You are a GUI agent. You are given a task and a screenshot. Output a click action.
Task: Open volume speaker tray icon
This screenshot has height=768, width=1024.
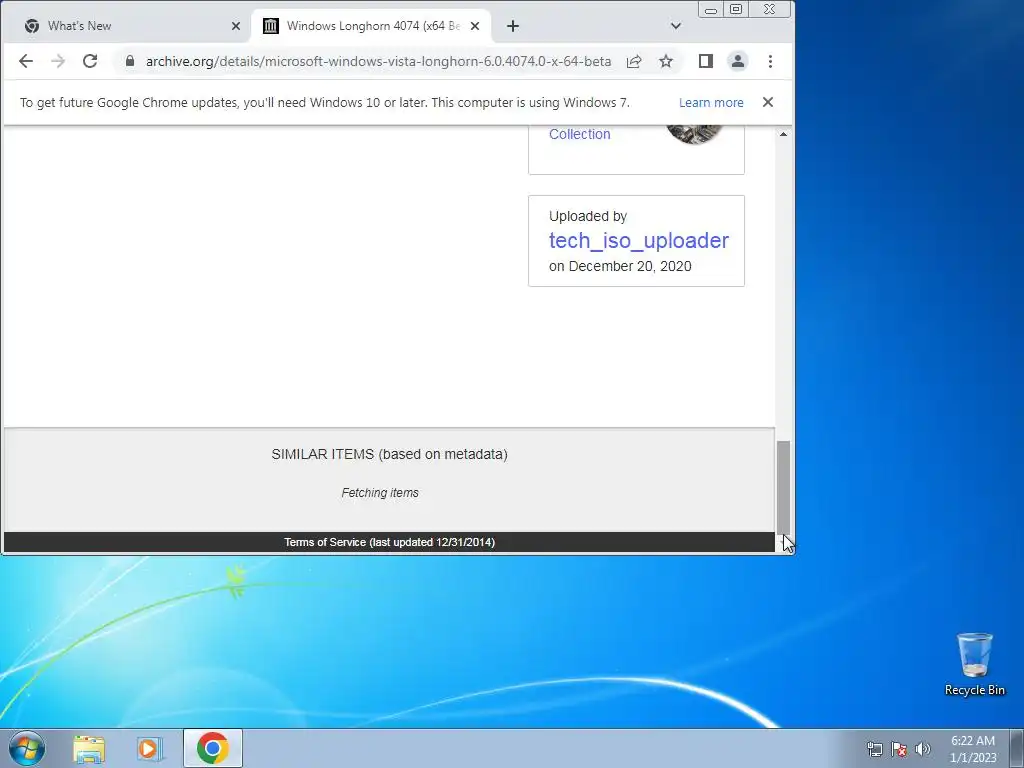(923, 749)
